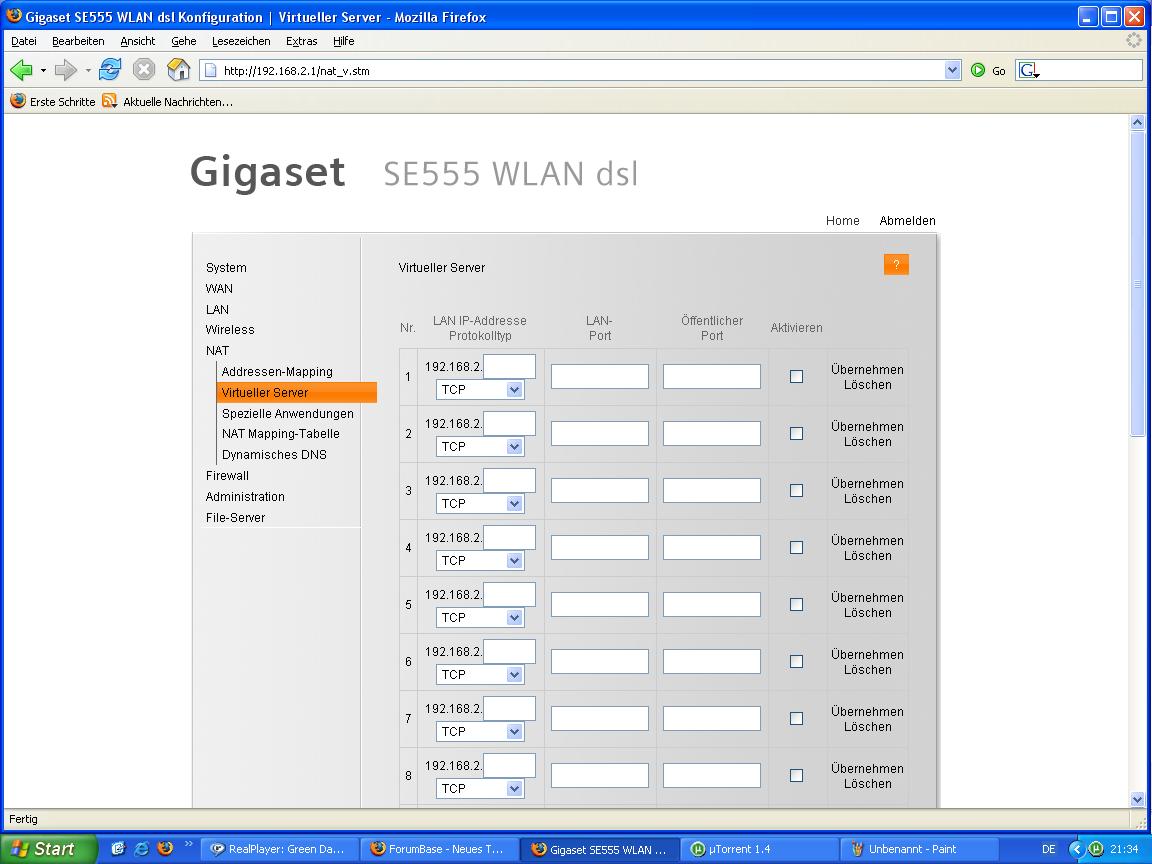
Task: Click the page icon in the address bar
Action: pyautogui.click(x=211, y=71)
